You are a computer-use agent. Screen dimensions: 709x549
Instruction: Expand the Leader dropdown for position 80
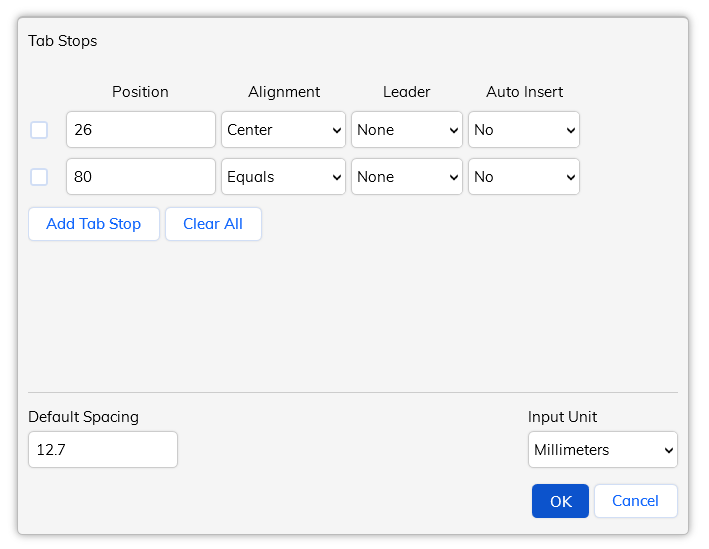tap(406, 177)
